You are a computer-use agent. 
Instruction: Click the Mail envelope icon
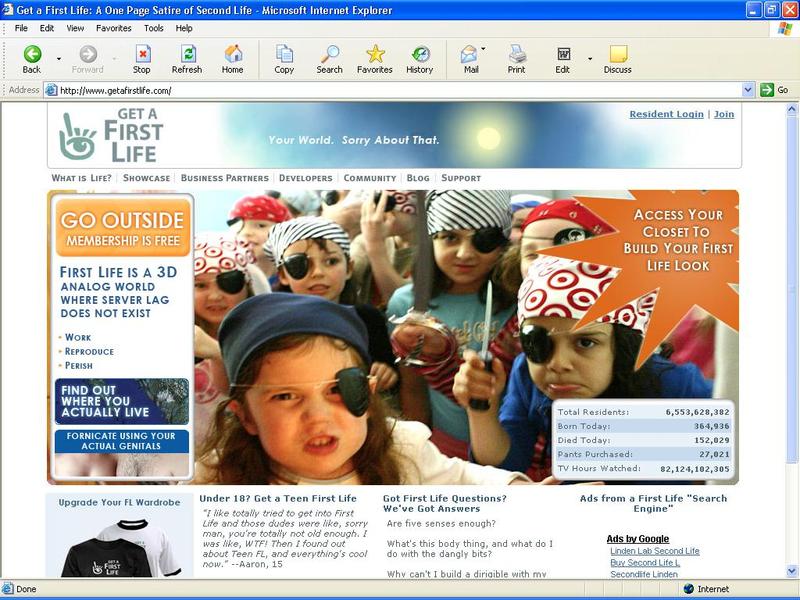[468, 54]
